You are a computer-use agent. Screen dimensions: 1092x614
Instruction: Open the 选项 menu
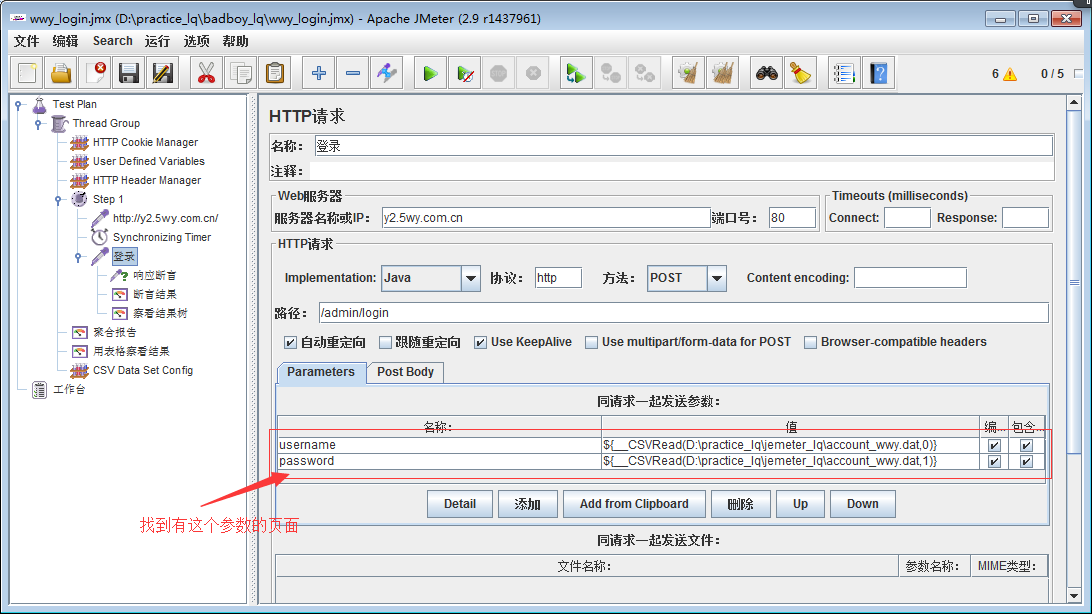[196, 41]
